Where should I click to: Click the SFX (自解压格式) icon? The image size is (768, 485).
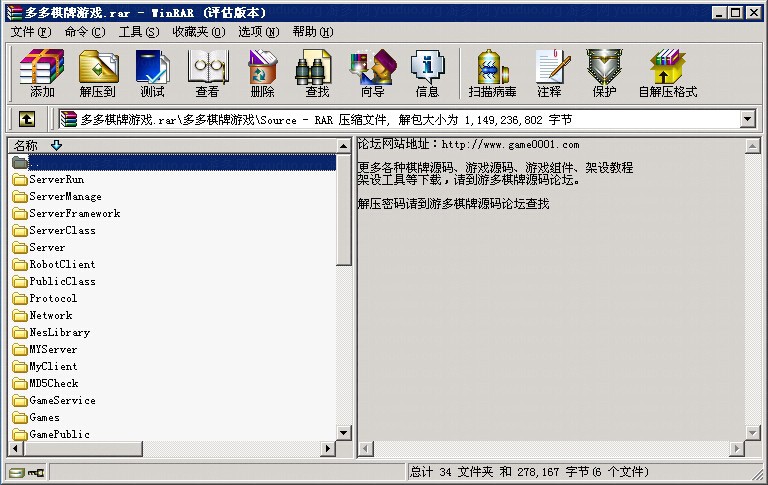[668, 73]
